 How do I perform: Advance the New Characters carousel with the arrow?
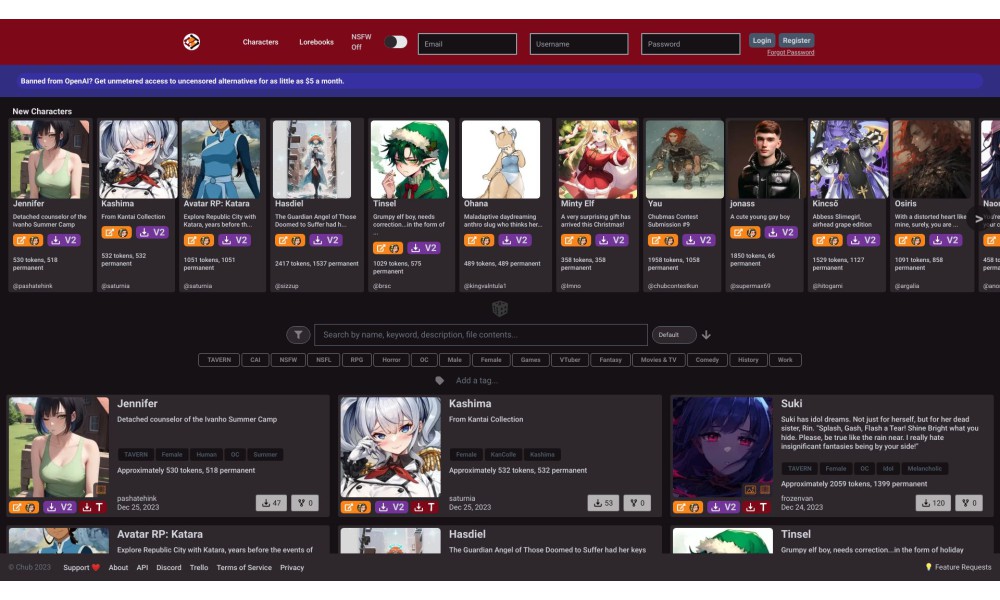click(978, 219)
